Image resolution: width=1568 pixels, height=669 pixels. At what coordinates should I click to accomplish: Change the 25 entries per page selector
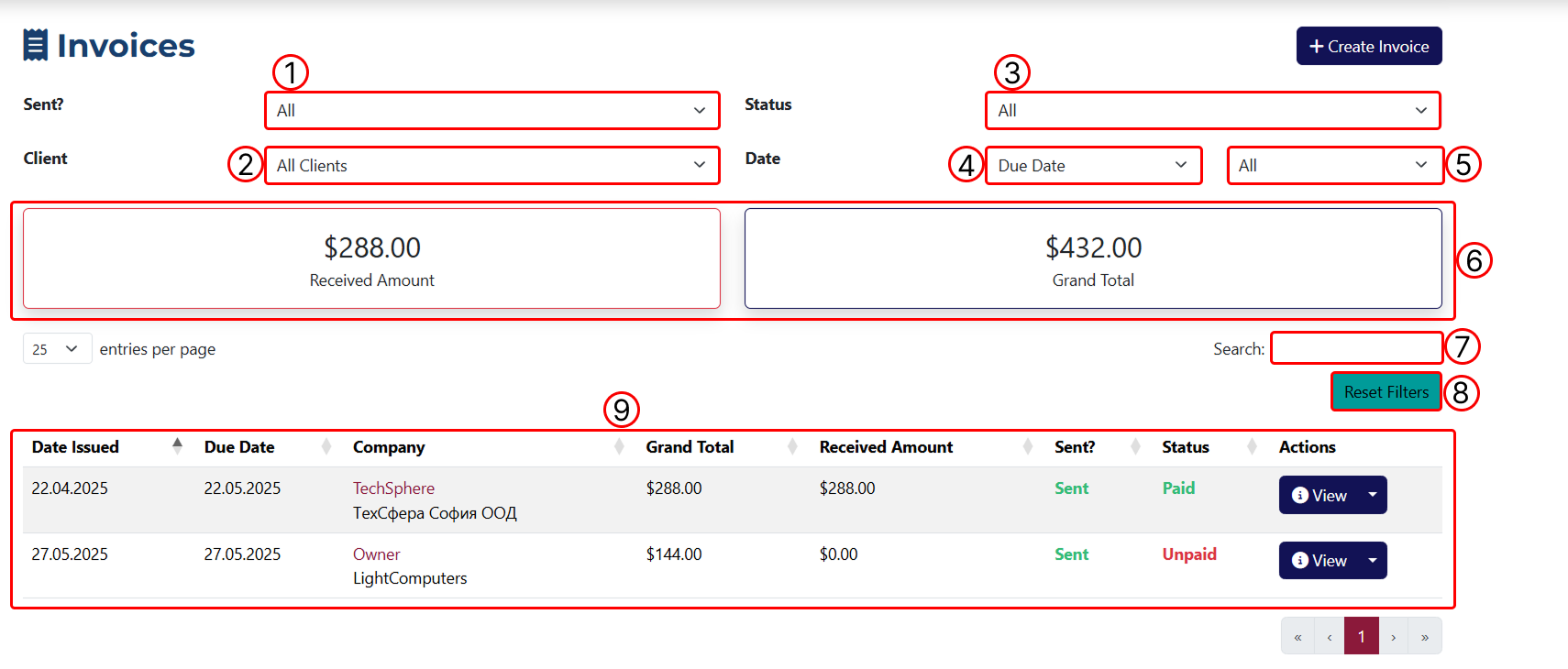pyautogui.click(x=57, y=349)
